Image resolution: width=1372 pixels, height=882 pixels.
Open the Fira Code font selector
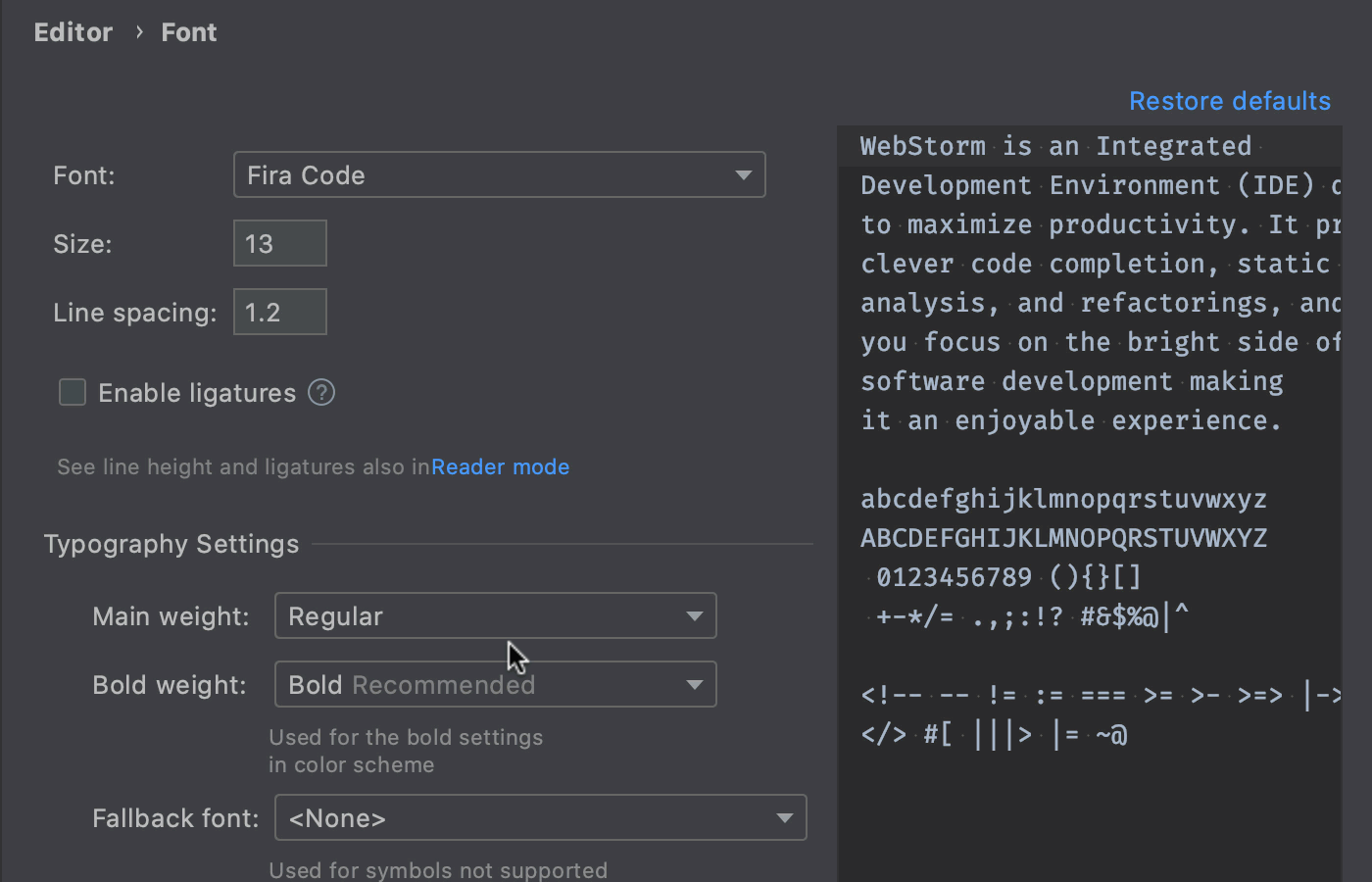pos(500,174)
